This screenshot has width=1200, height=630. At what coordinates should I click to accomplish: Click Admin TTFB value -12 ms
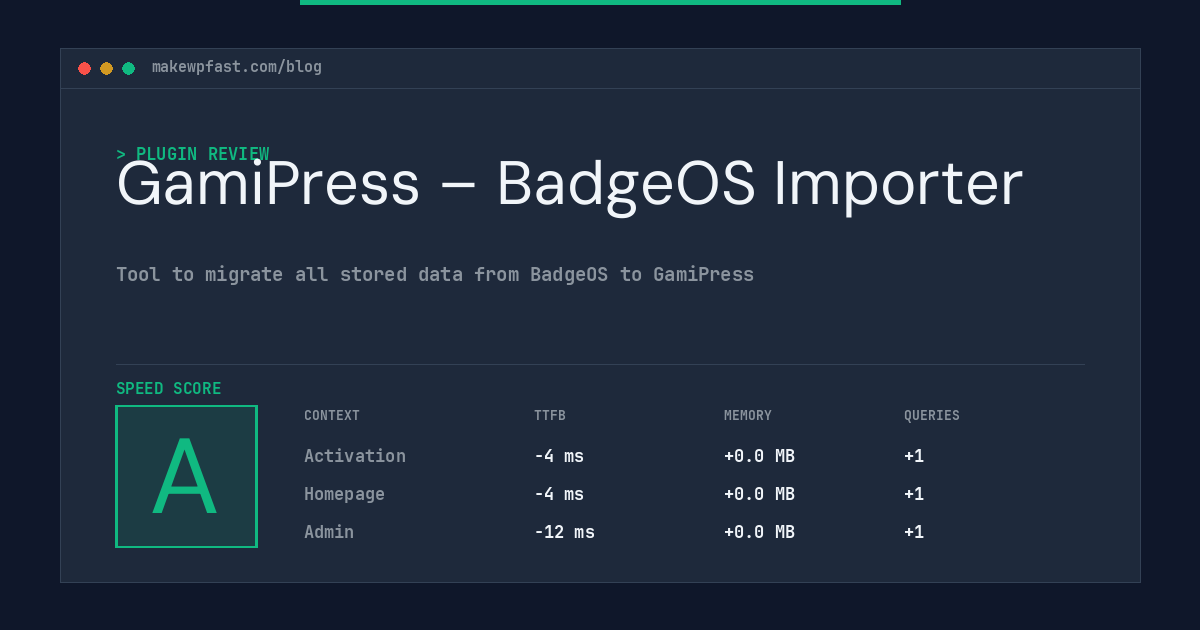564,532
